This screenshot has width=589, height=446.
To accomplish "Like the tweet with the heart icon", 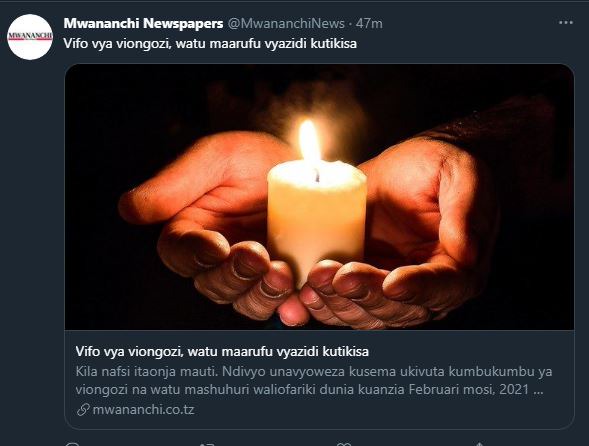I will coord(344,444).
